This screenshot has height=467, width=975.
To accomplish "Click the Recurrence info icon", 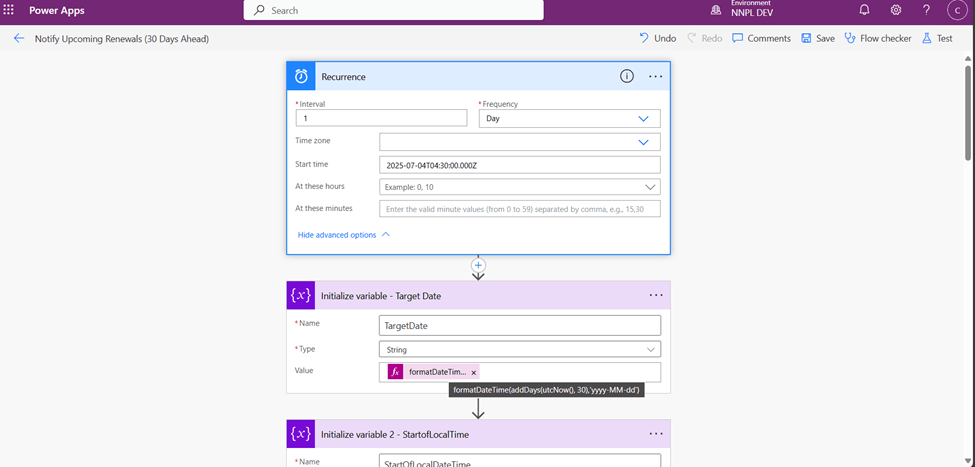I will [627, 76].
